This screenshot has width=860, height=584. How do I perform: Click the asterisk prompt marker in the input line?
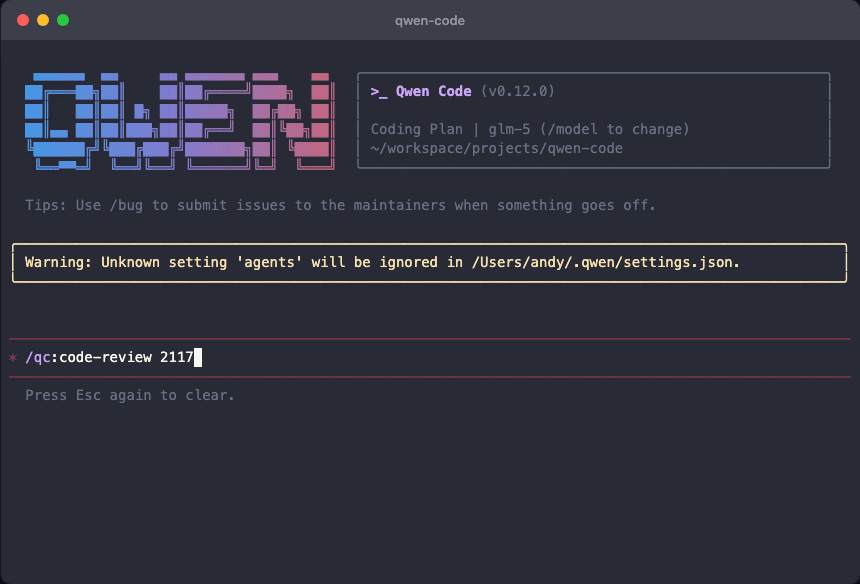coord(13,358)
